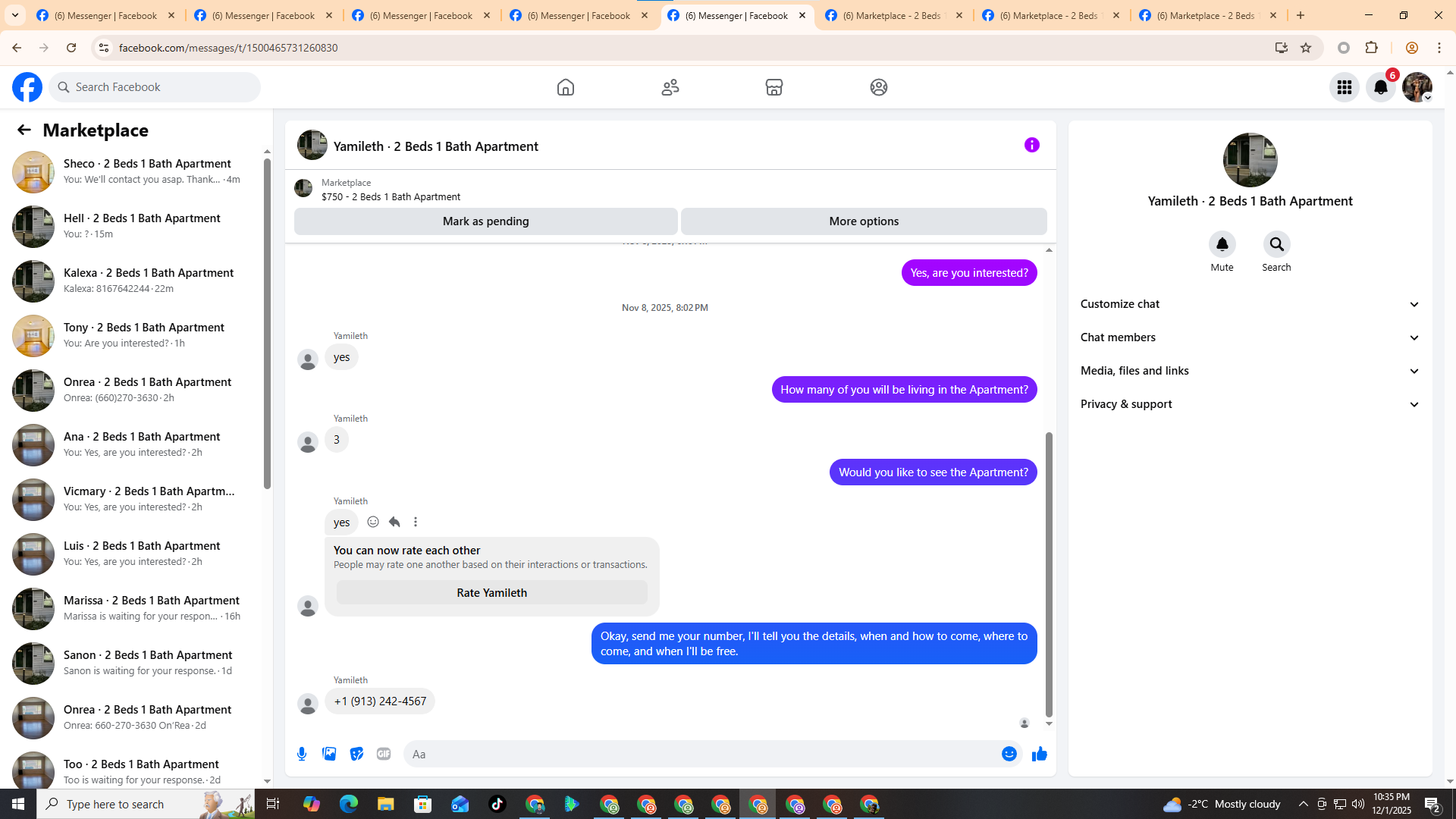
Task: Bookmark this page with the star icon
Action: tap(1306, 48)
